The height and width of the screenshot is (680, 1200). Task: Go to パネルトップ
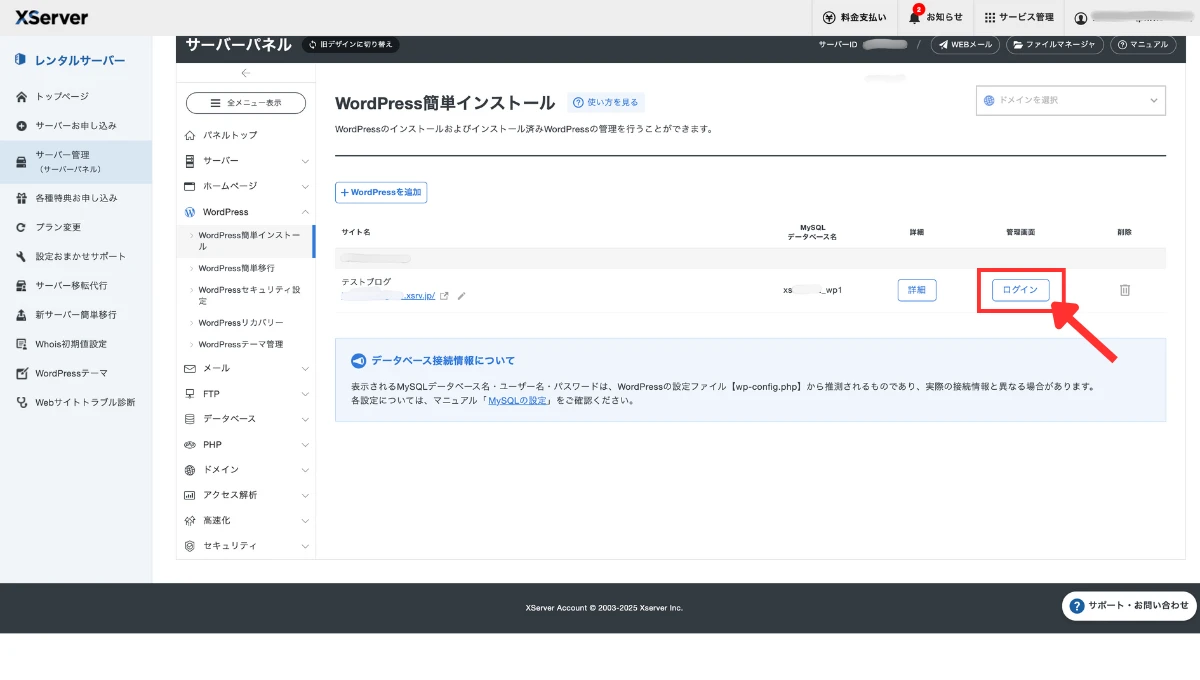pos(246,135)
